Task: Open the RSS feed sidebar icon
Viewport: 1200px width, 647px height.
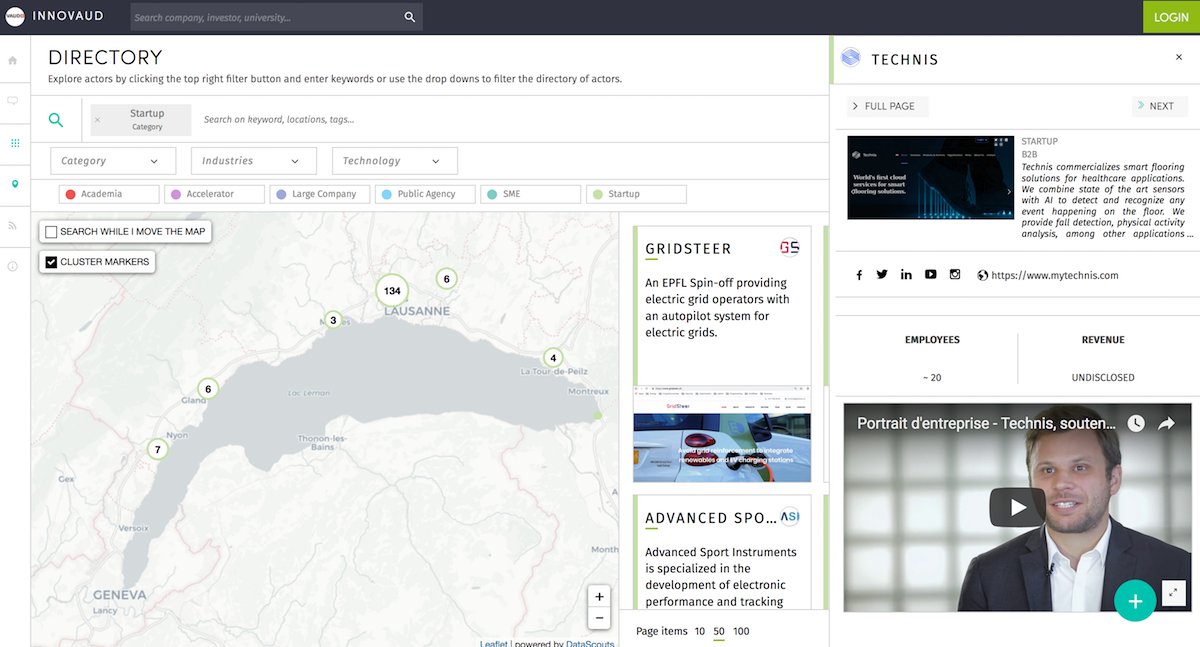Action: [13, 225]
